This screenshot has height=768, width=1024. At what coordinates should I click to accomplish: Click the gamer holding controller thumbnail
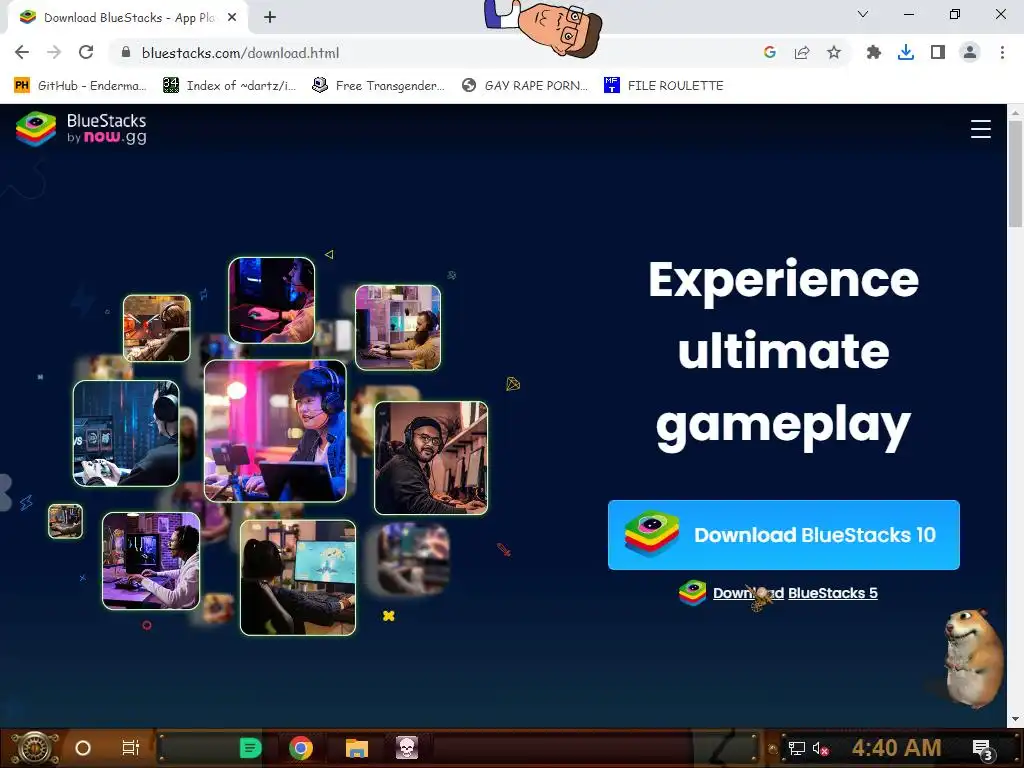pos(126,434)
